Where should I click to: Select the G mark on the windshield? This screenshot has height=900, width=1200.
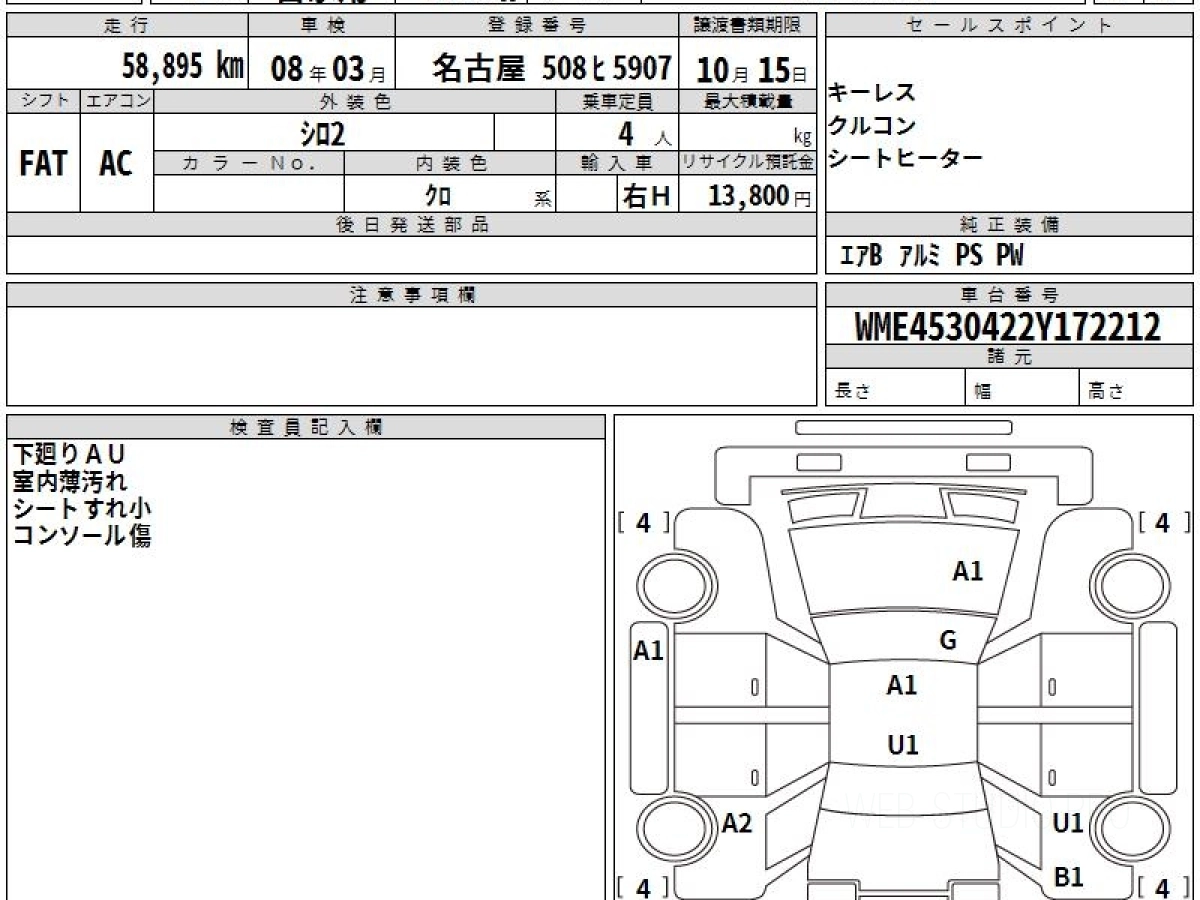(x=948, y=641)
